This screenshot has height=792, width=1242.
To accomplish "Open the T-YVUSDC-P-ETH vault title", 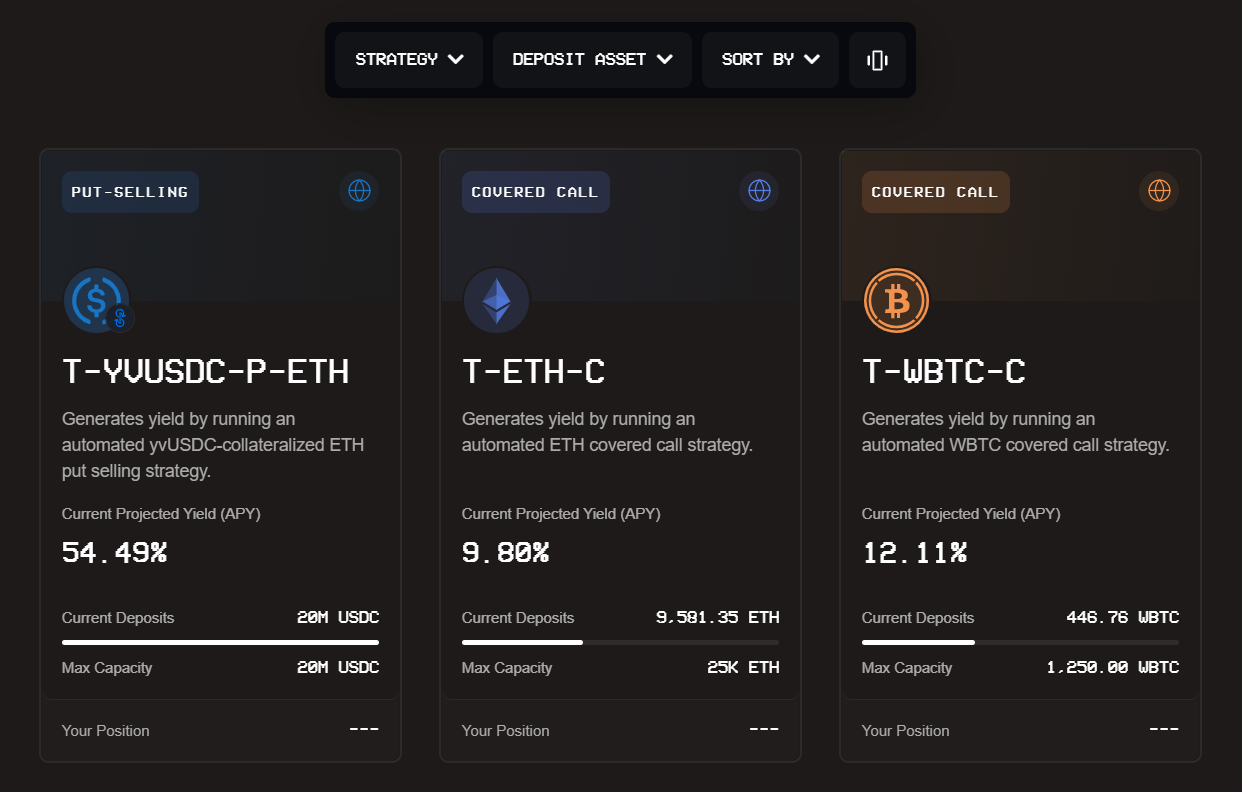I will pyautogui.click(x=206, y=372).
